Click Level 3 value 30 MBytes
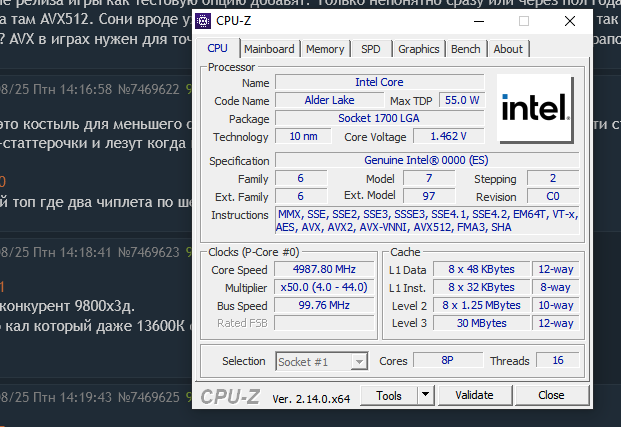Image resolution: width=621 pixels, height=427 pixels. tap(481, 323)
